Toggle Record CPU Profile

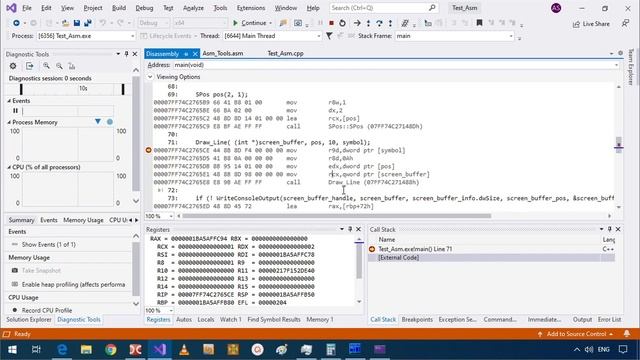[x=42, y=310]
